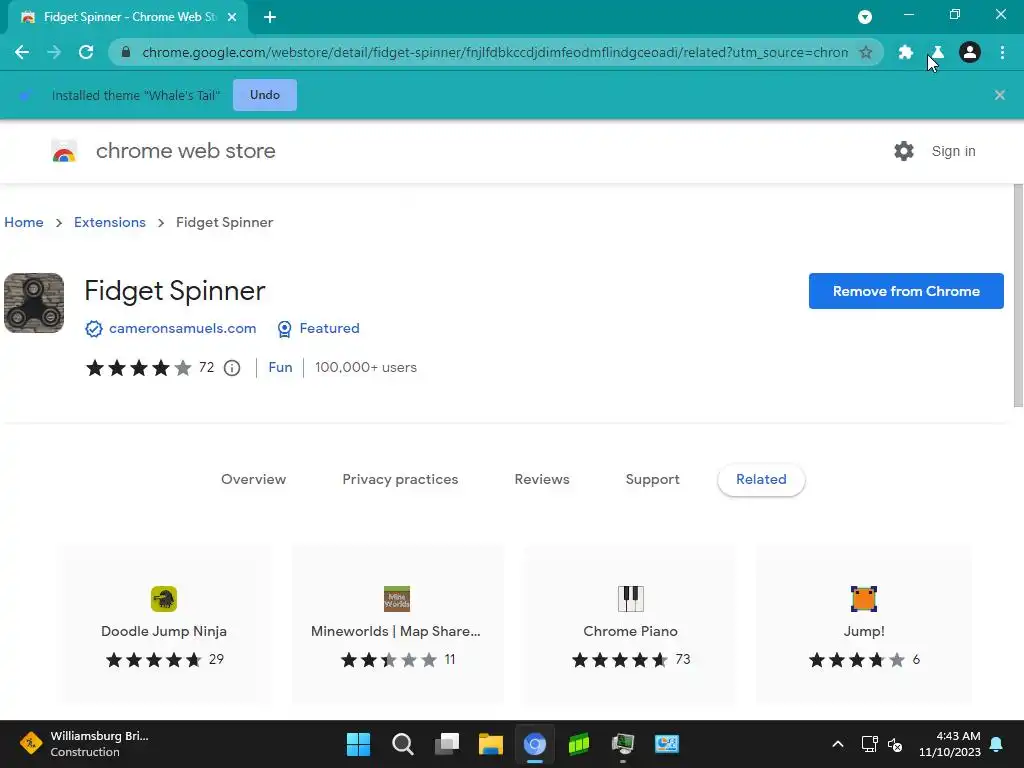Sign in to Chrome Web Store
Viewport: 1024px width, 768px height.
[x=953, y=151]
